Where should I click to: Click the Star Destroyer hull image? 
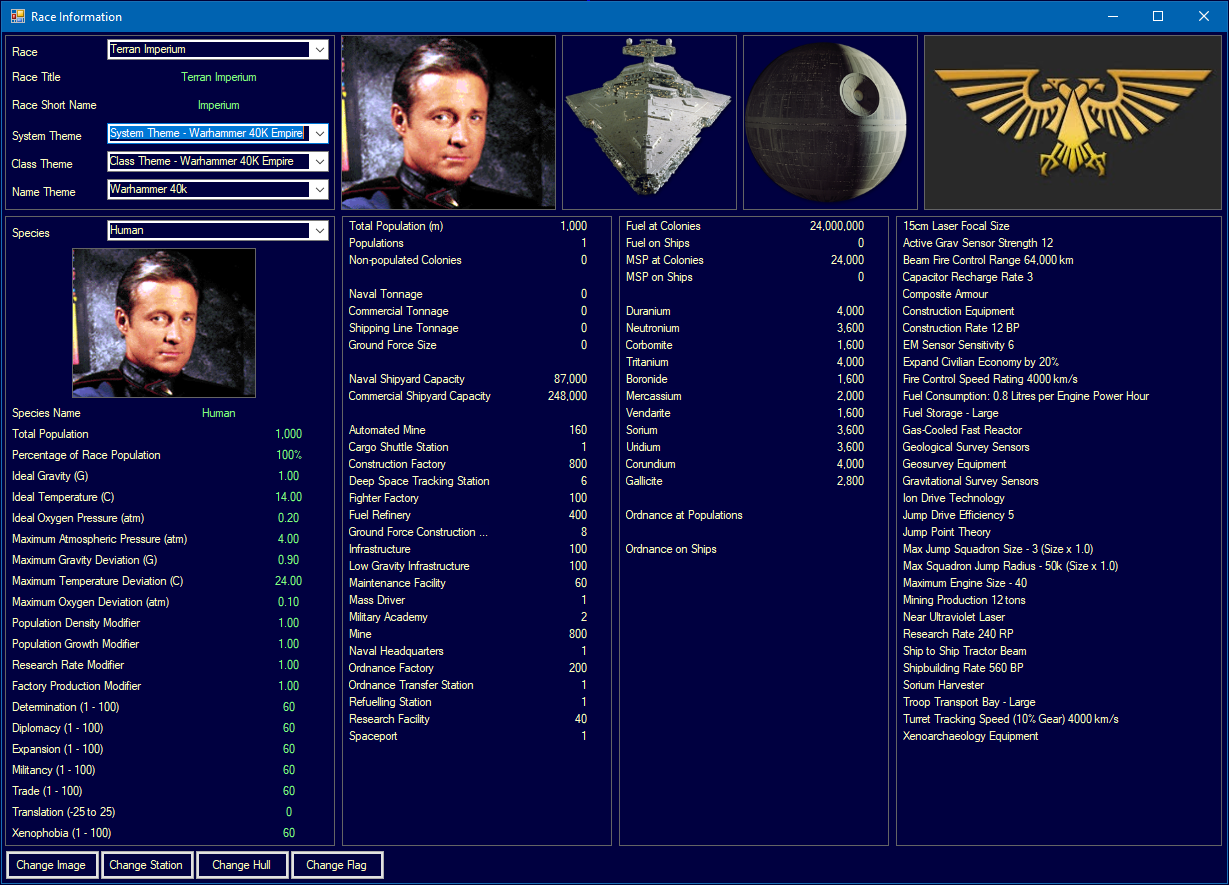[x=649, y=122]
